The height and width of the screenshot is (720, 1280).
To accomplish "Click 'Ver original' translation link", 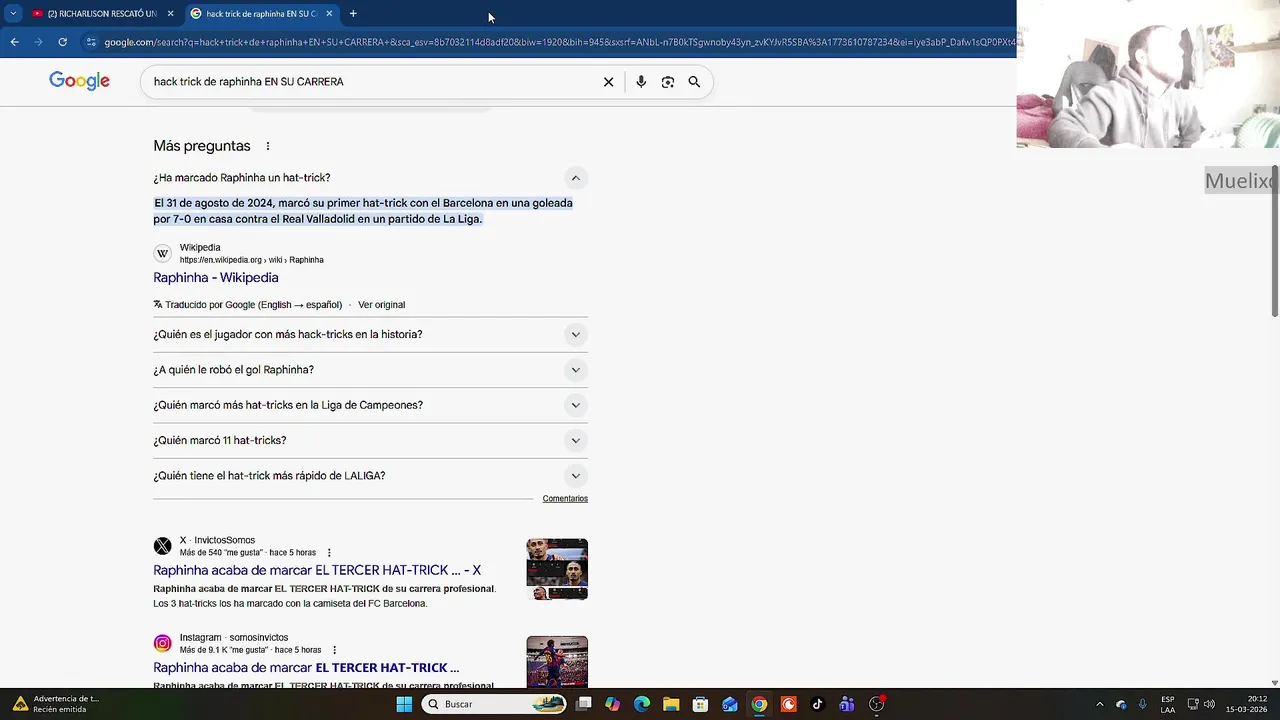I will [x=381, y=305].
